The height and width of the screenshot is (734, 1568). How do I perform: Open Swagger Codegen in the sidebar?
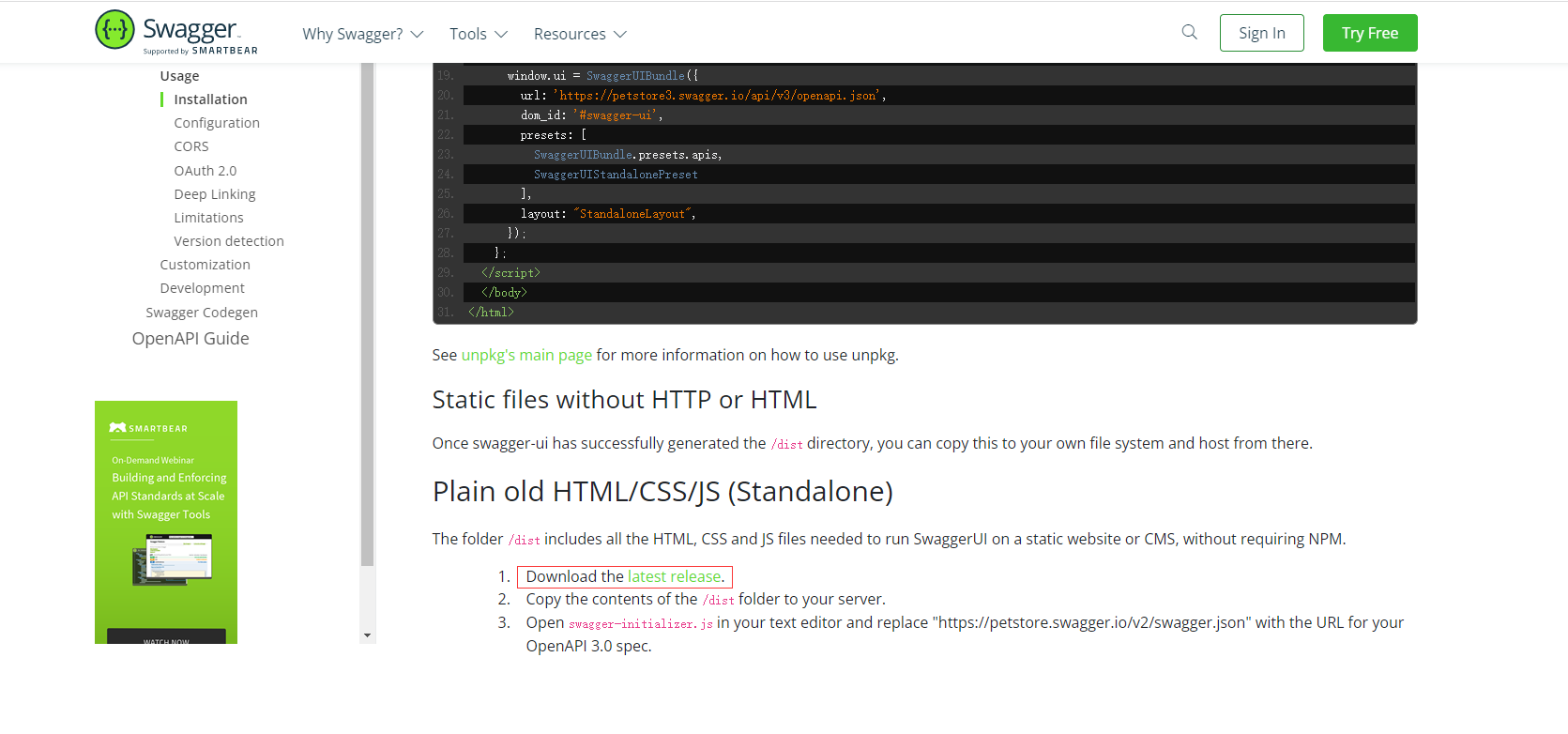pyautogui.click(x=202, y=313)
